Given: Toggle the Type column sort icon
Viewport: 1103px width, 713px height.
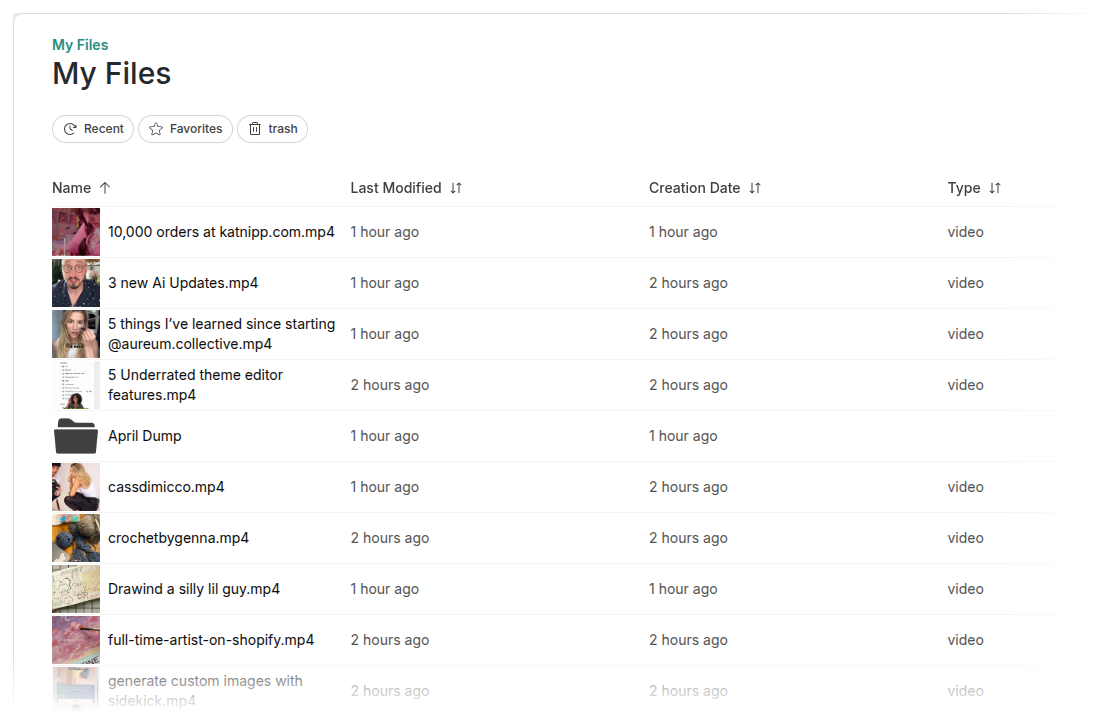Looking at the screenshot, I should tap(995, 188).
